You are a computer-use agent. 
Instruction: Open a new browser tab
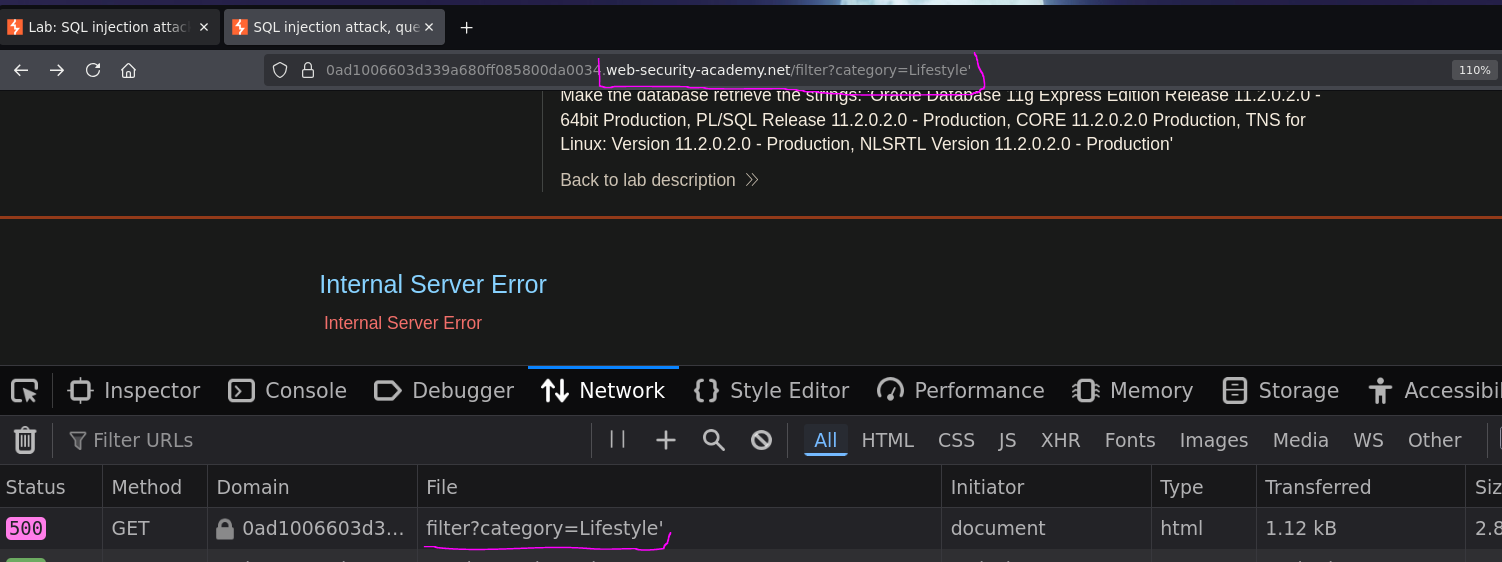pyautogui.click(x=466, y=27)
